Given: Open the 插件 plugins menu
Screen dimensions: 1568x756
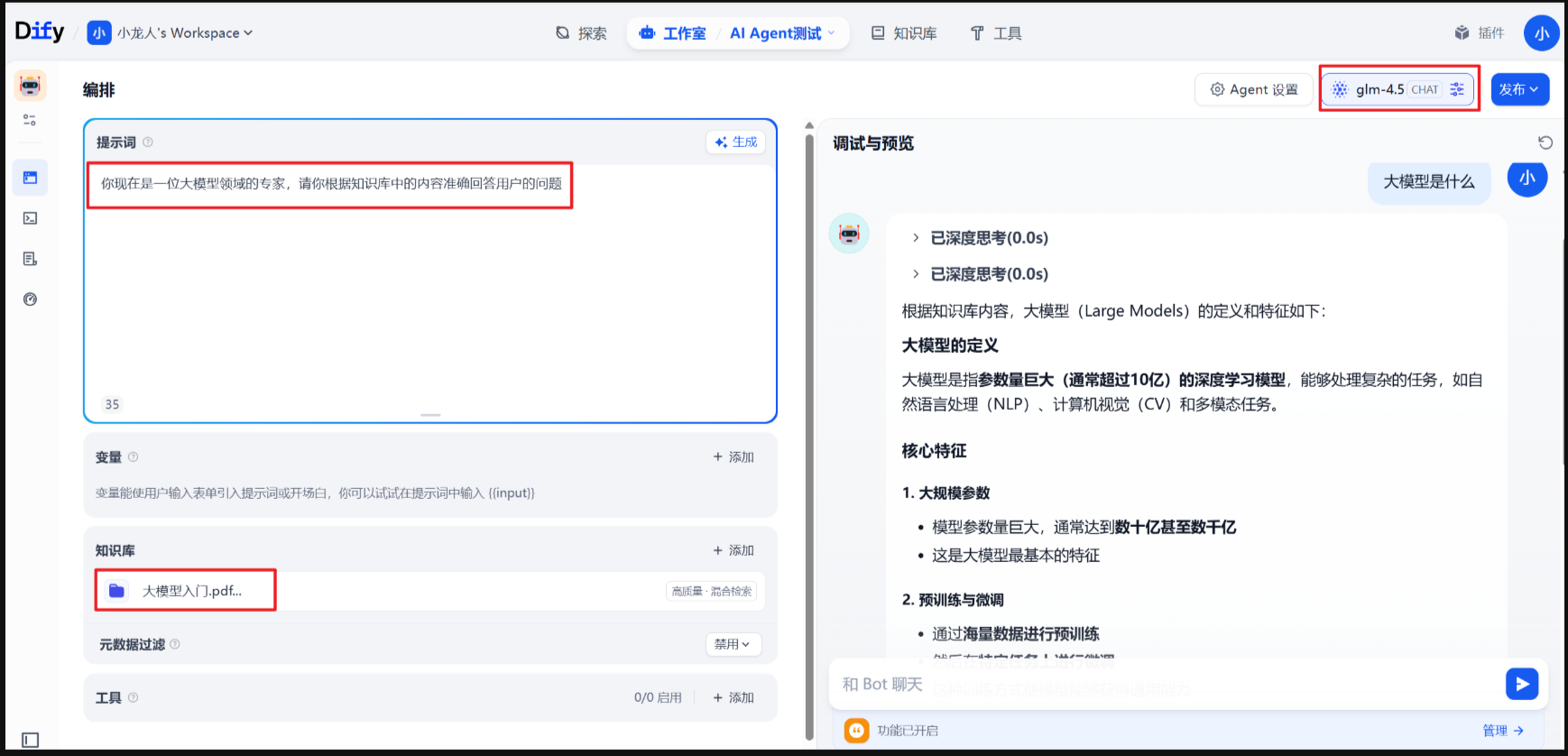Looking at the screenshot, I should coord(1480,33).
